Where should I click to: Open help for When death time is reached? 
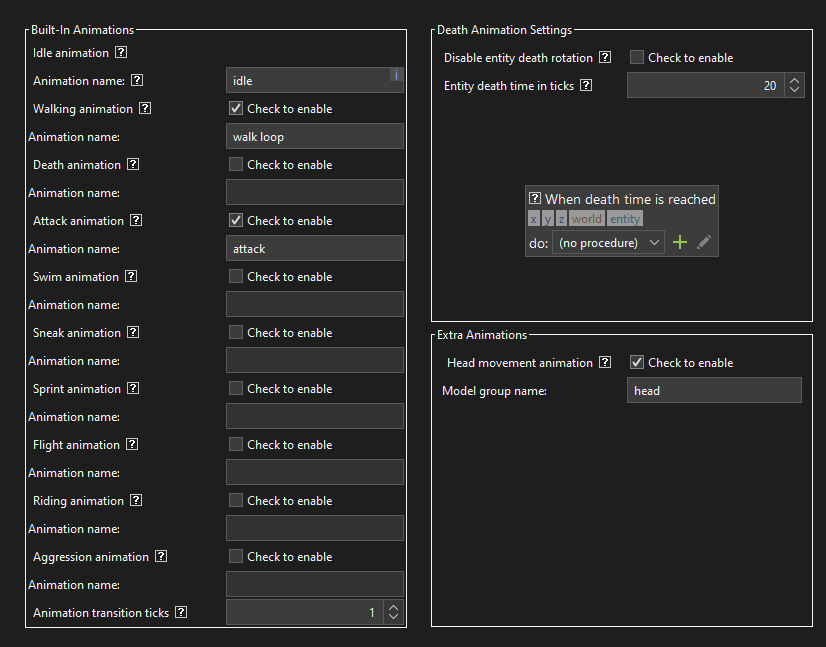[535, 198]
